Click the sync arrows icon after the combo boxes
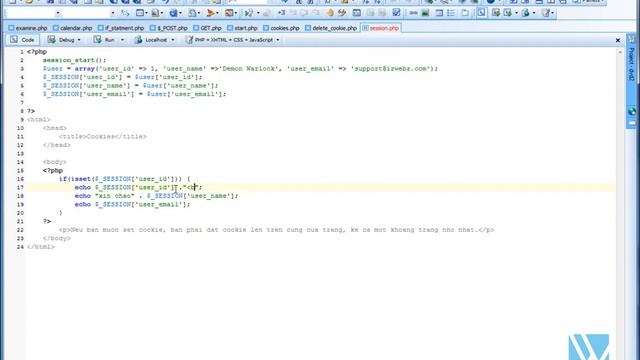 click(x=125, y=13)
